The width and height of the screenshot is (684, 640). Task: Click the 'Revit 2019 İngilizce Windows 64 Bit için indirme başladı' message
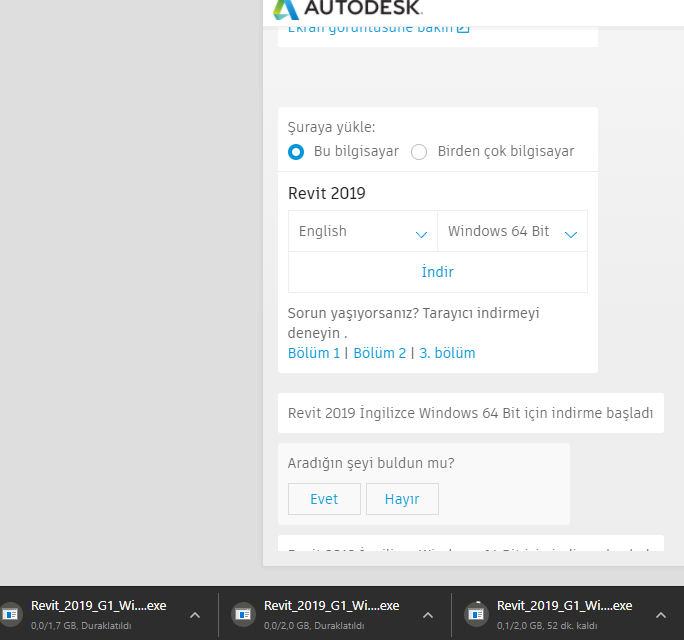pos(470,413)
